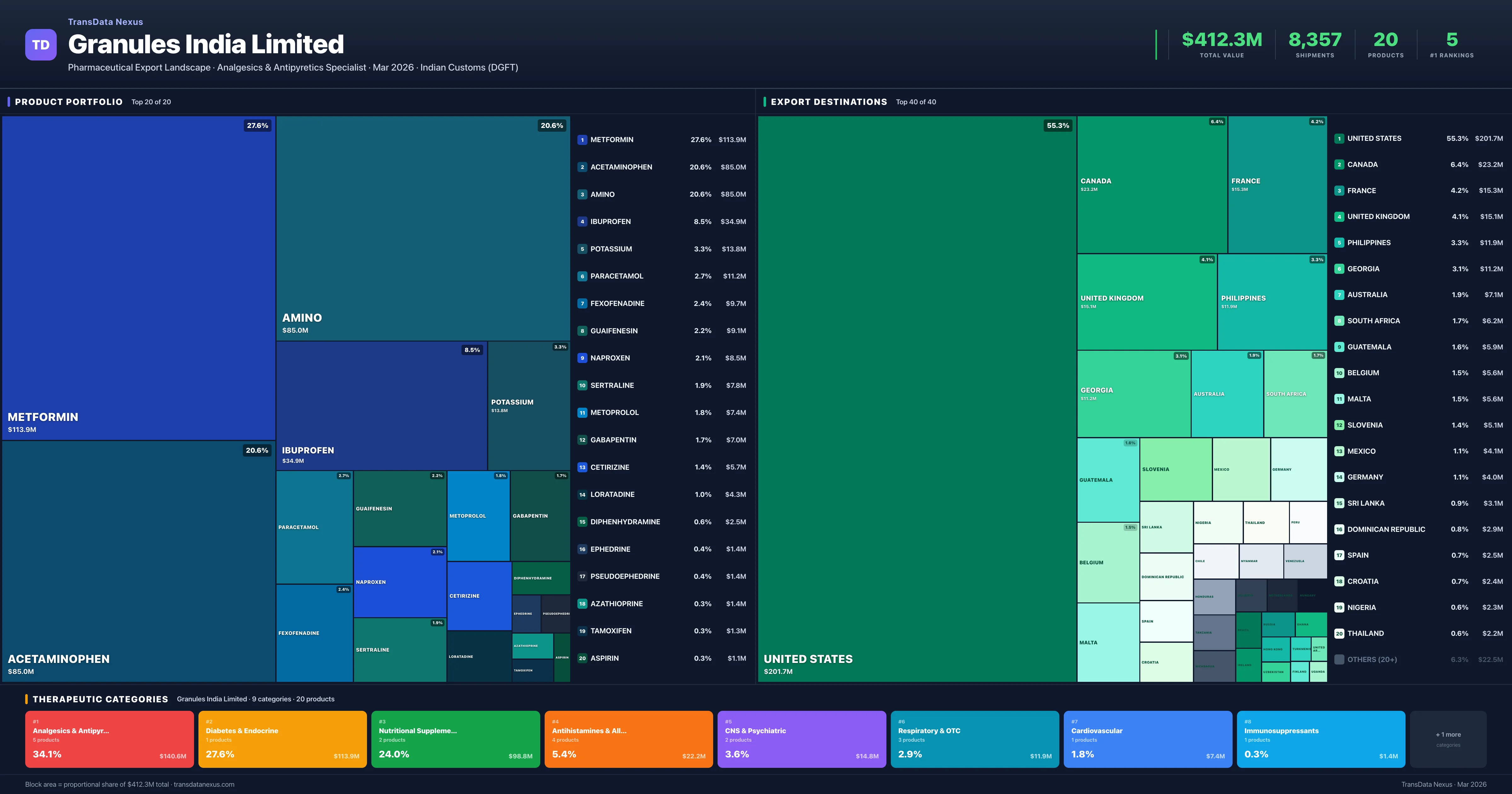
Task: Click the AMINO treemap block
Action: pyautogui.click(x=423, y=228)
